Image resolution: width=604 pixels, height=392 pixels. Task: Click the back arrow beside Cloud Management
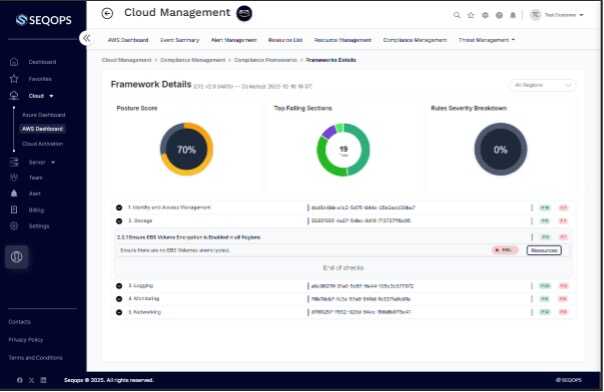tap(107, 13)
